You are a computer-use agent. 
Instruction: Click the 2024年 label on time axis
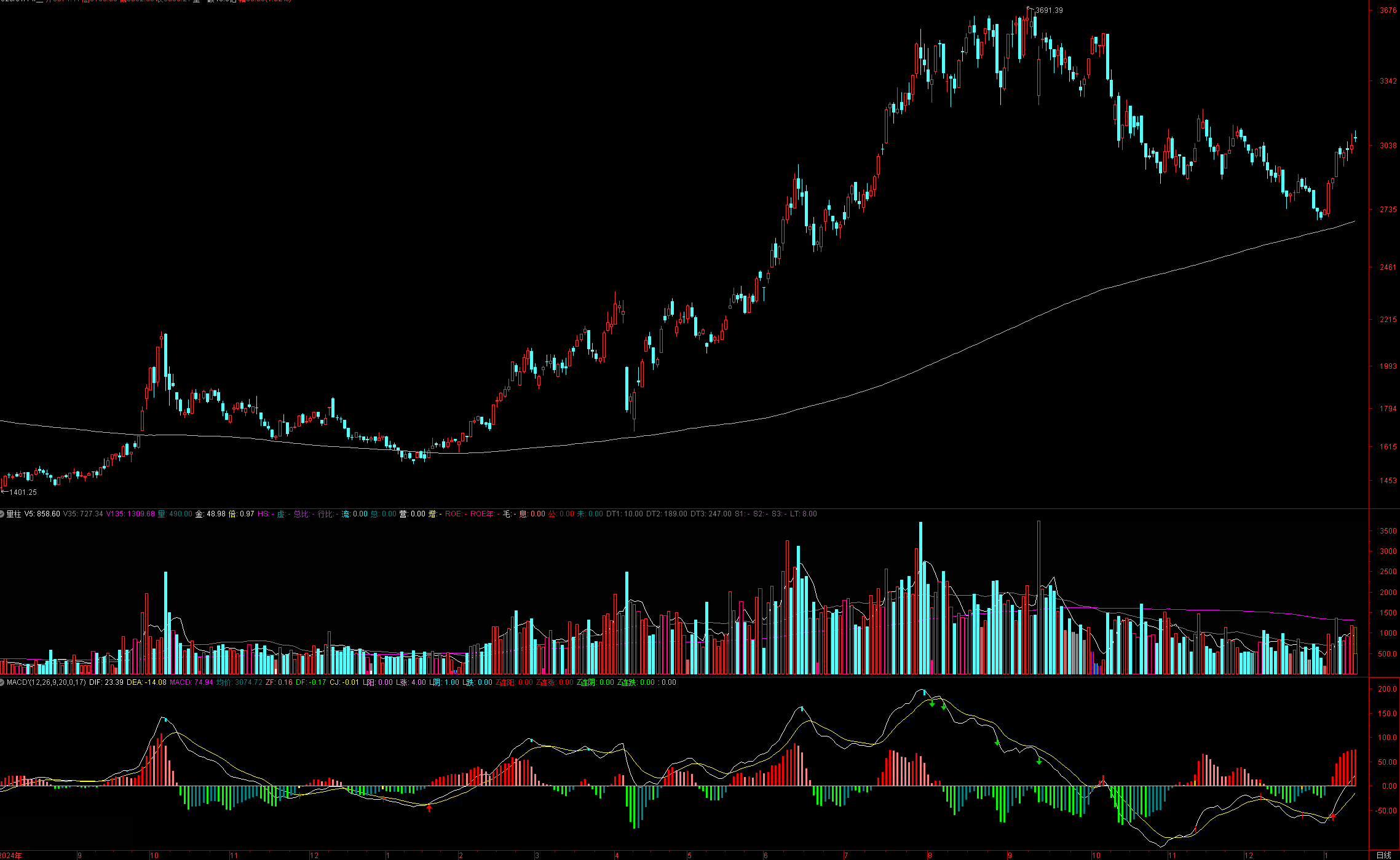tap(11, 855)
